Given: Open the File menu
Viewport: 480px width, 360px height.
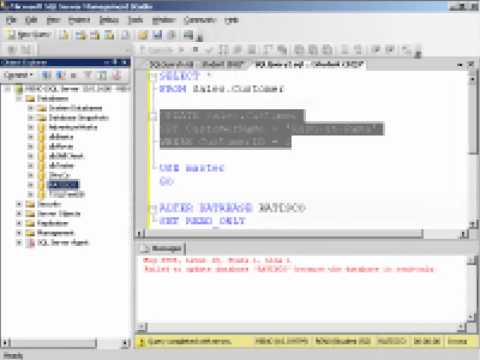Looking at the screenshot, I should pyautogui.click(x=11, y=20).
